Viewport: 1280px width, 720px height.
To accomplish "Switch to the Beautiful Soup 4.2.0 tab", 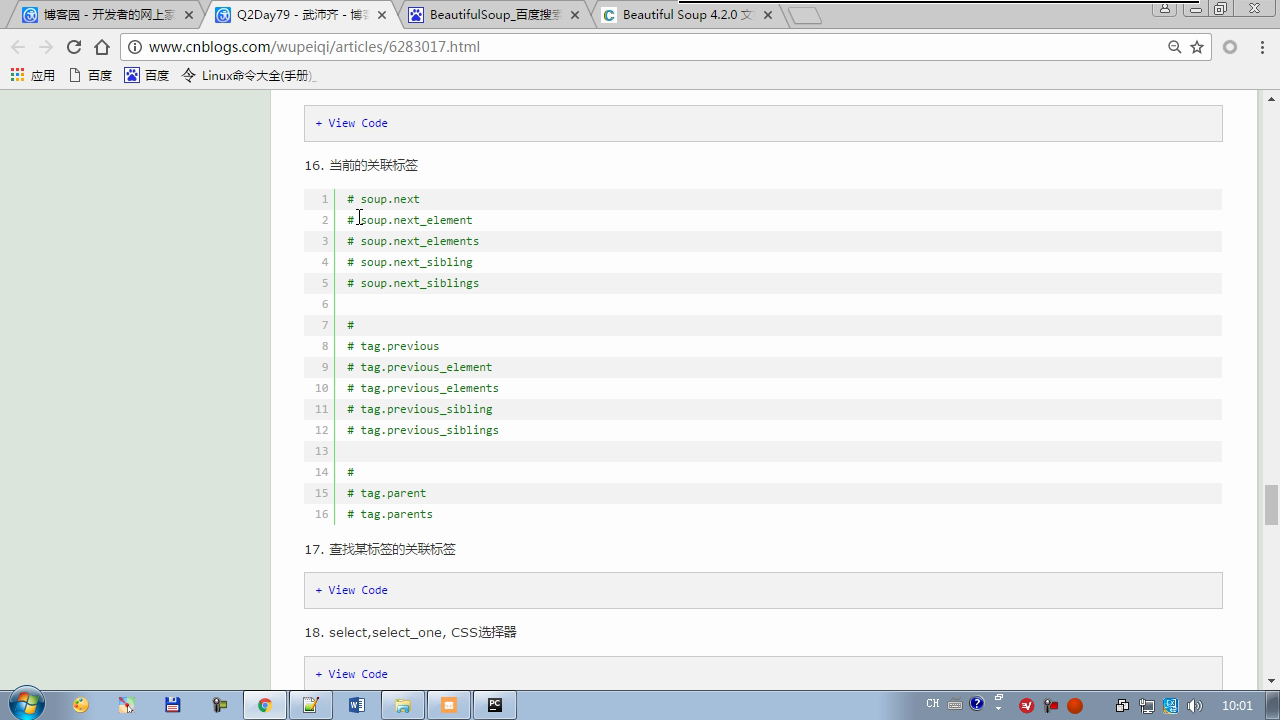I will (x=686, y=15).
